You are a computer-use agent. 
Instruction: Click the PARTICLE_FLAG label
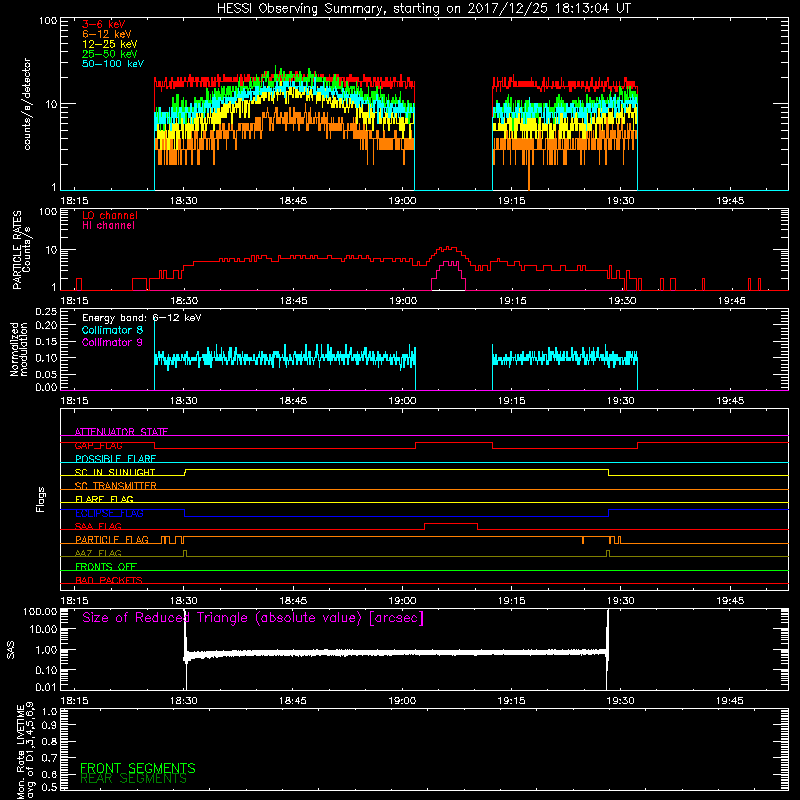point(112,540)
